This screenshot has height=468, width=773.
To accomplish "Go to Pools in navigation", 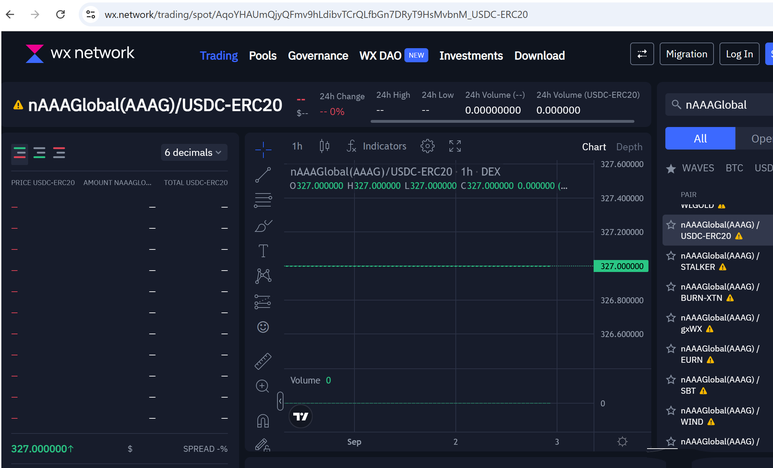I will (263, 56).
